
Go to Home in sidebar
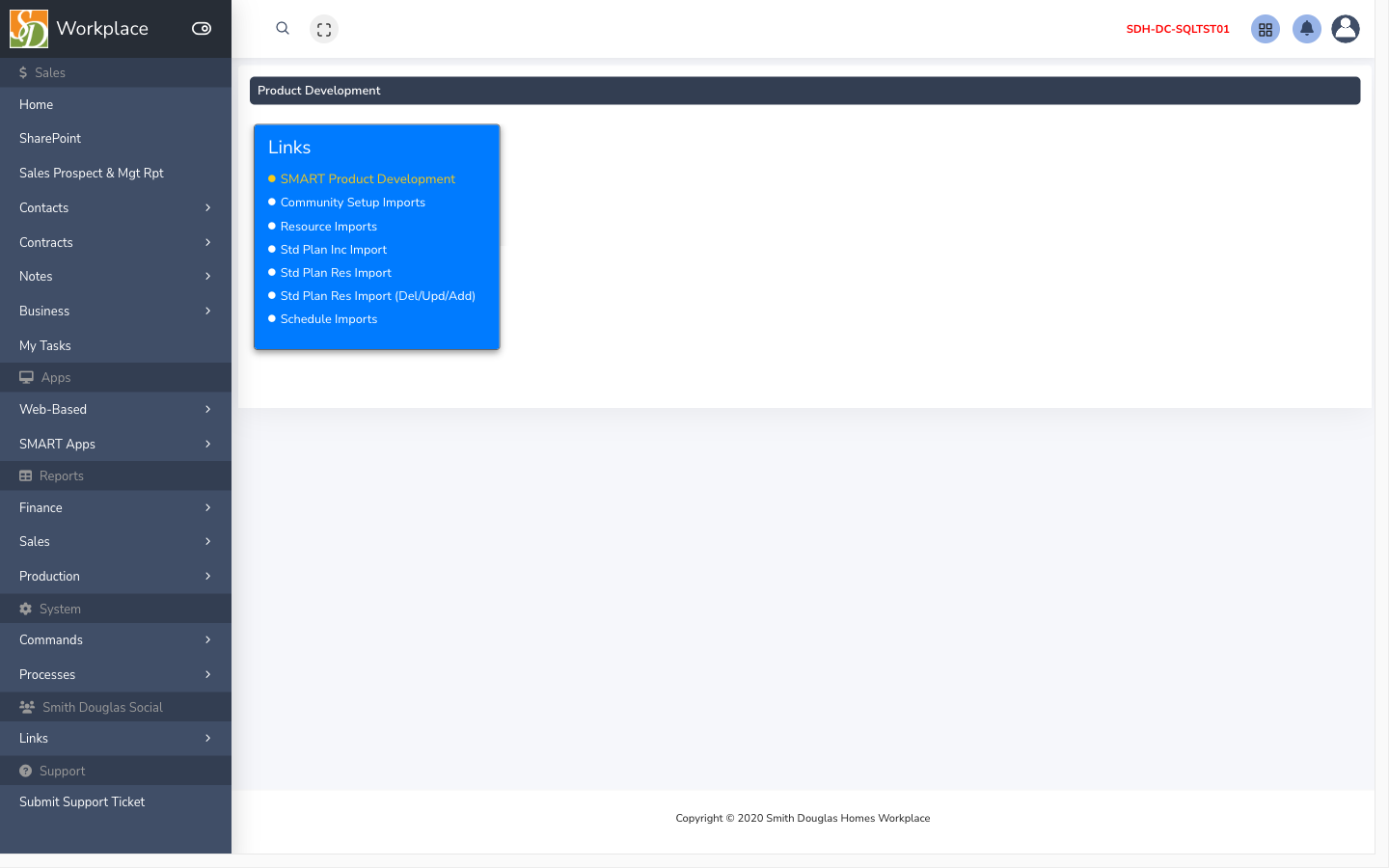pyautogui.click(x=37, y=104)
